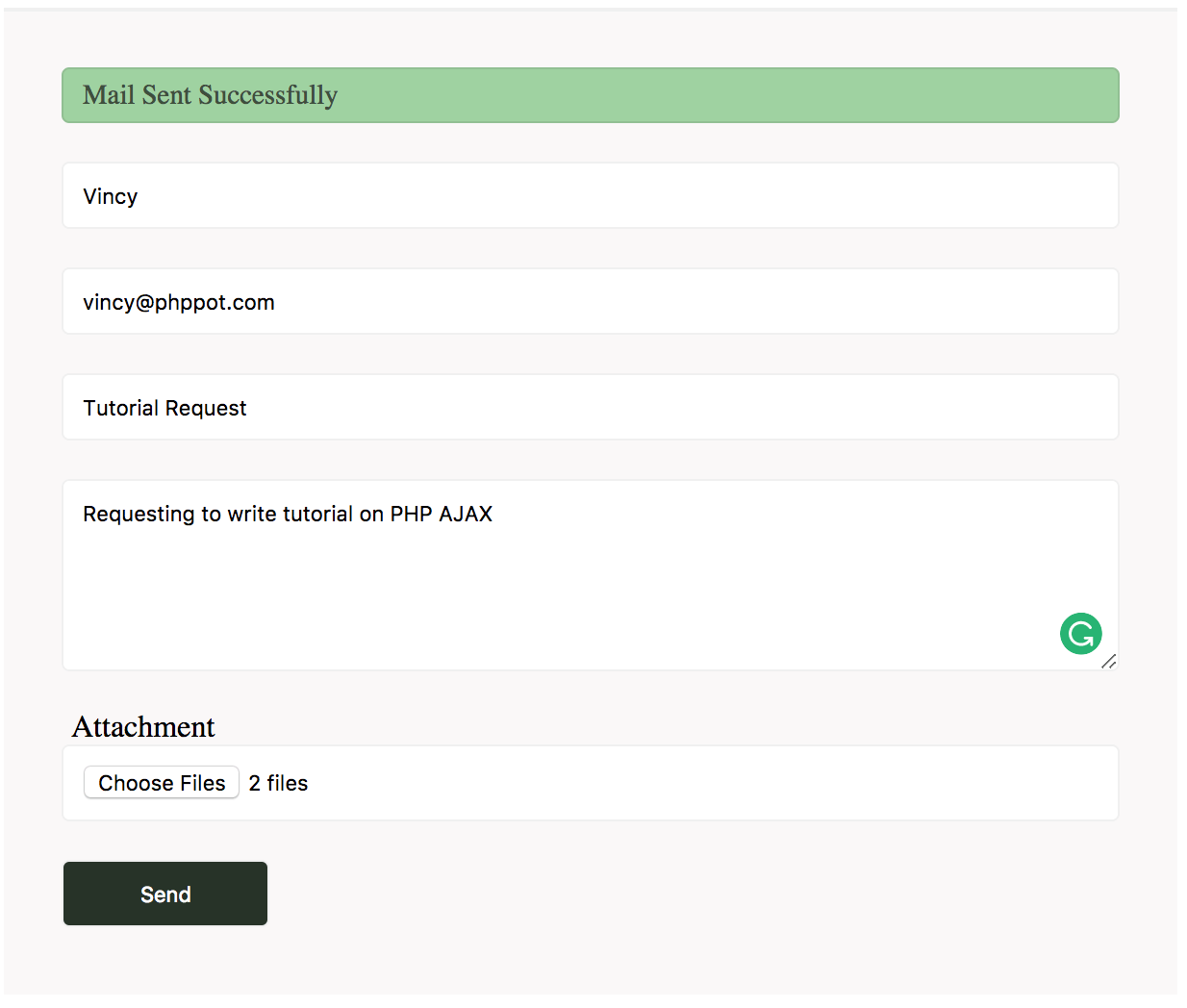Place cursor after the PHP AJAX text
This screenshot has height=1008, width=1187.
[493, 514]
